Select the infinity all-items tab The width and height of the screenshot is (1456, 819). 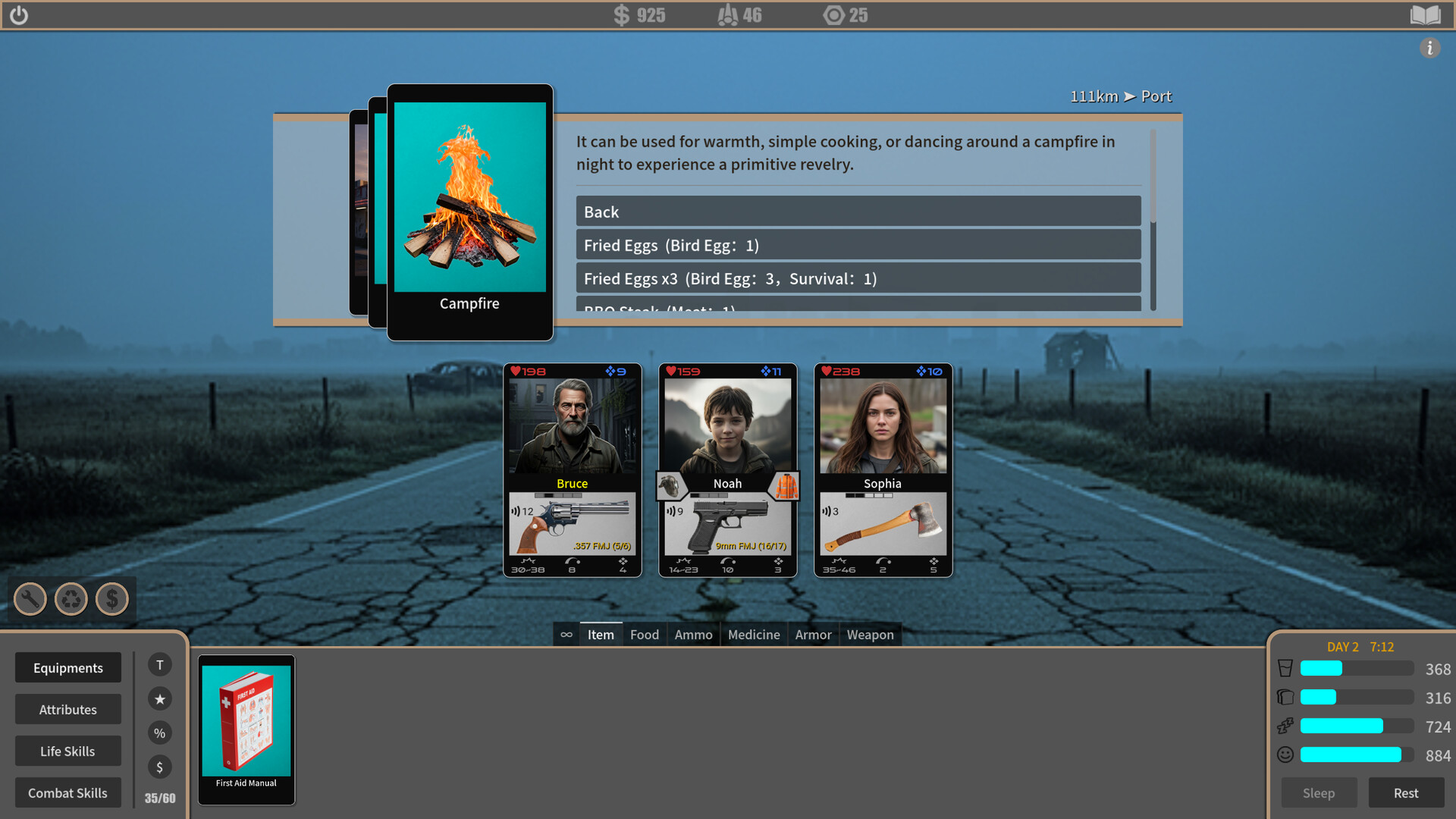click(x=566, y=635)
